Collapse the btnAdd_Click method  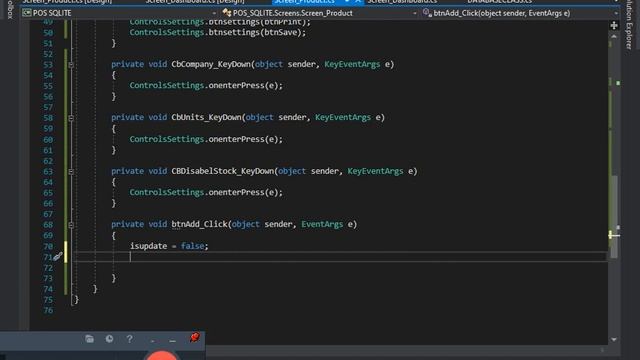71,224
